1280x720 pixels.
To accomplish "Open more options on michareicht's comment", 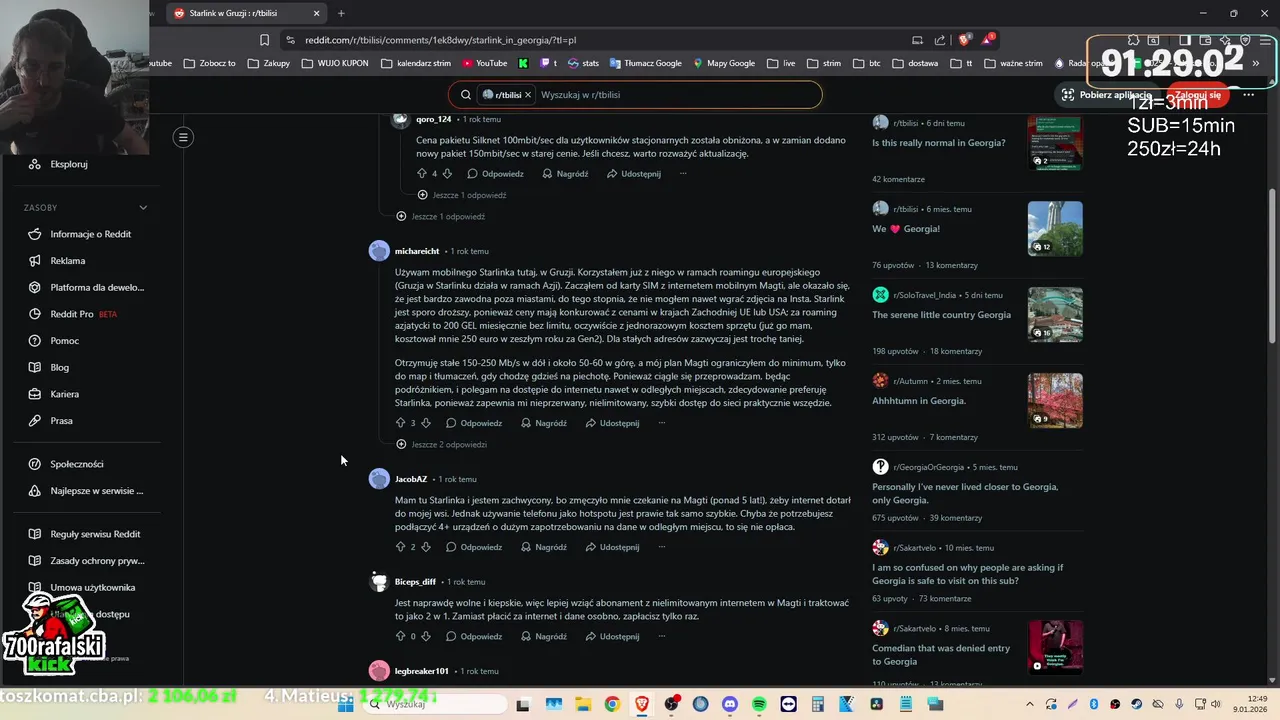I will coord(661,423).
